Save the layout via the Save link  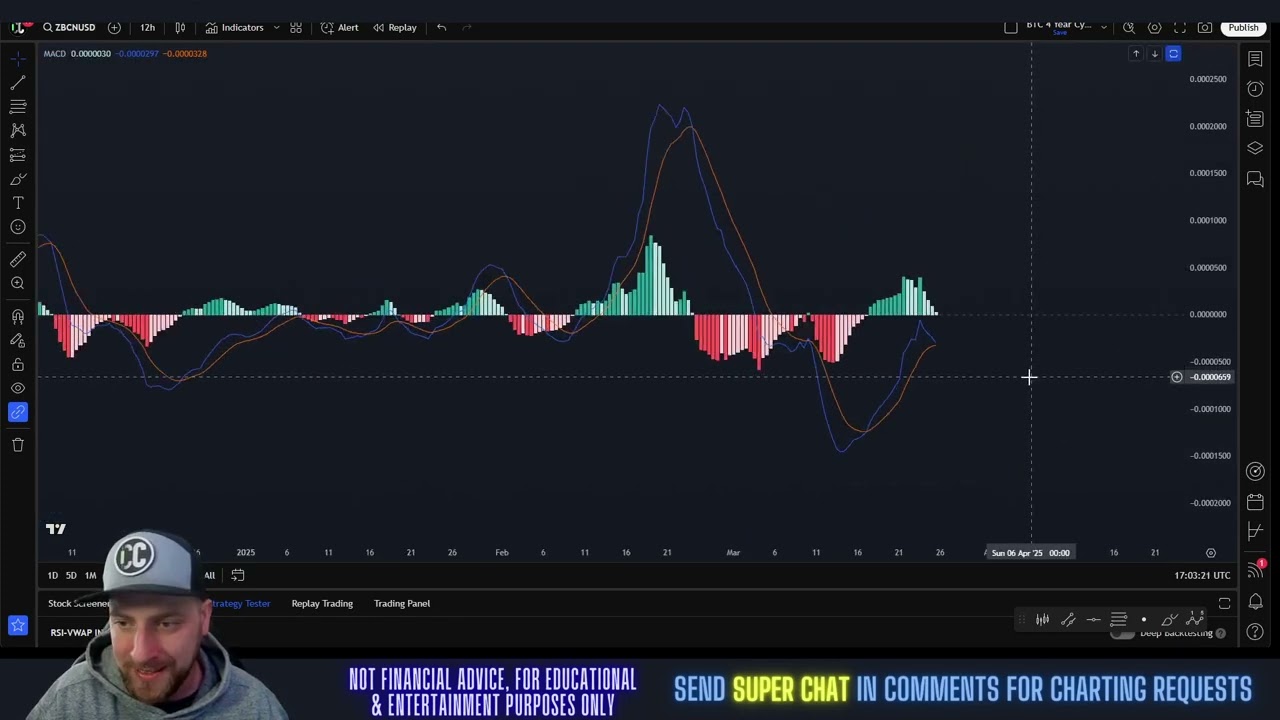tap(1059, 33)
